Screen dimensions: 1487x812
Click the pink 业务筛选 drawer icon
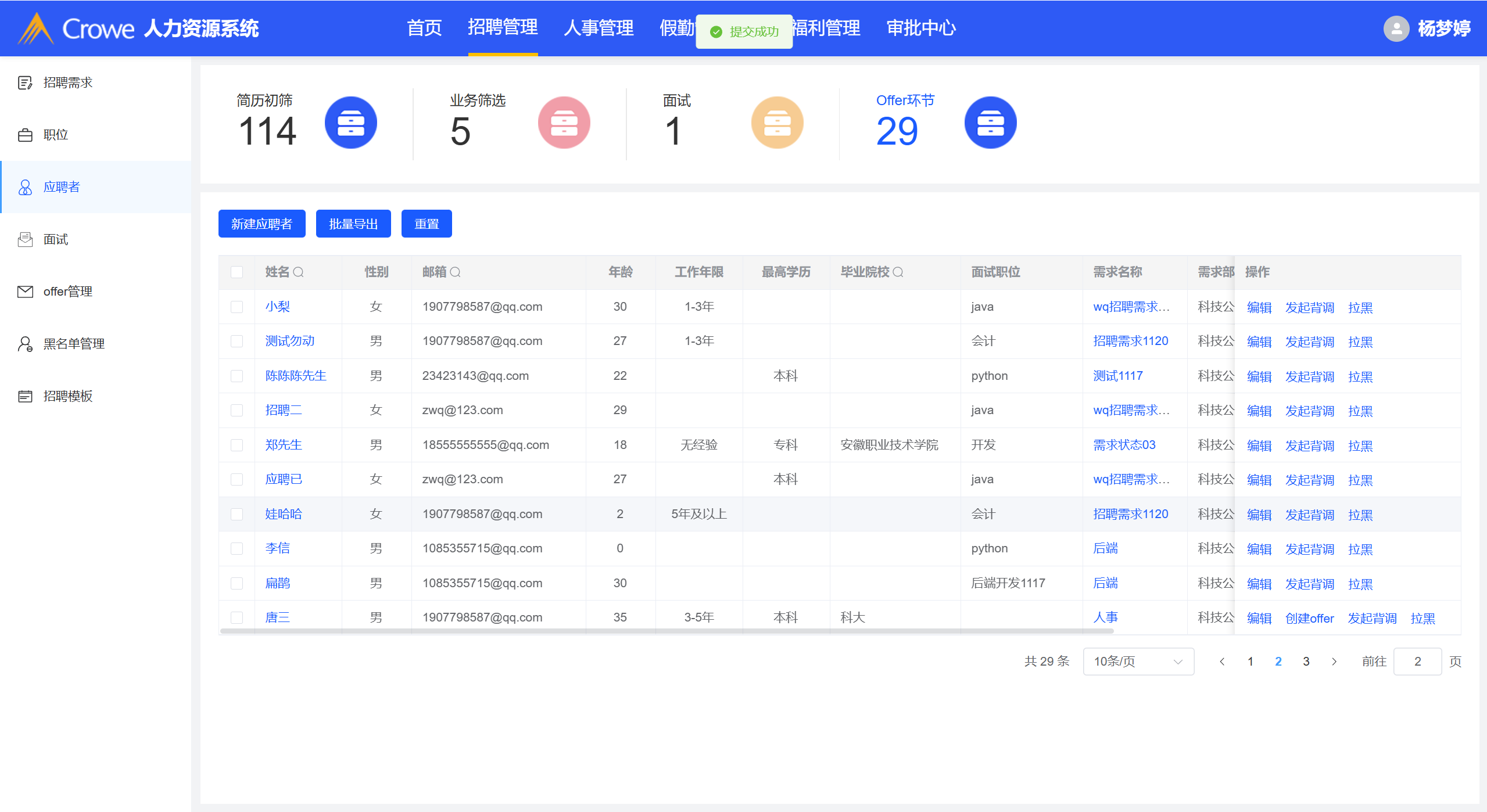[564, 123]
